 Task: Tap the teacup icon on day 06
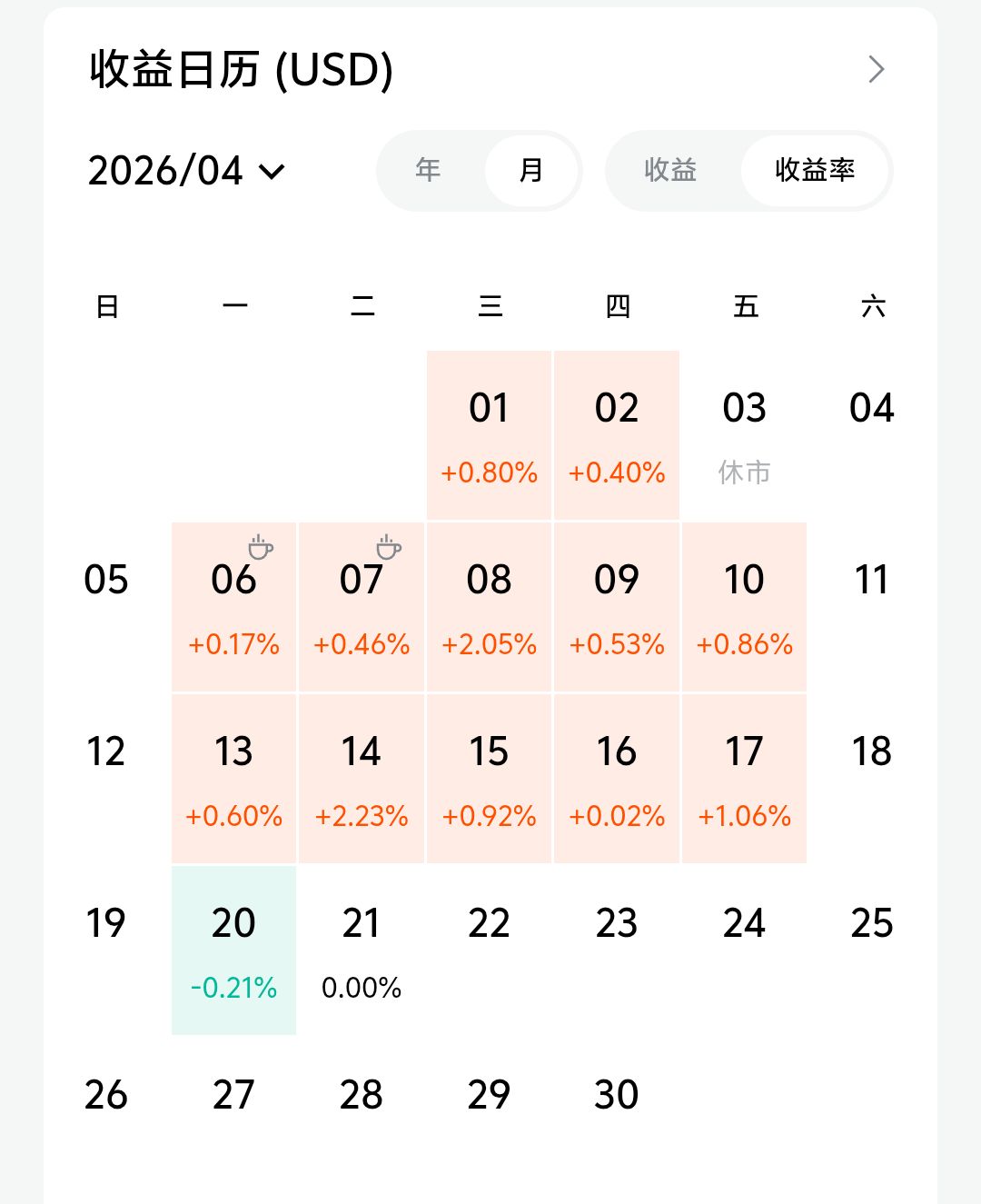point(261,547)
